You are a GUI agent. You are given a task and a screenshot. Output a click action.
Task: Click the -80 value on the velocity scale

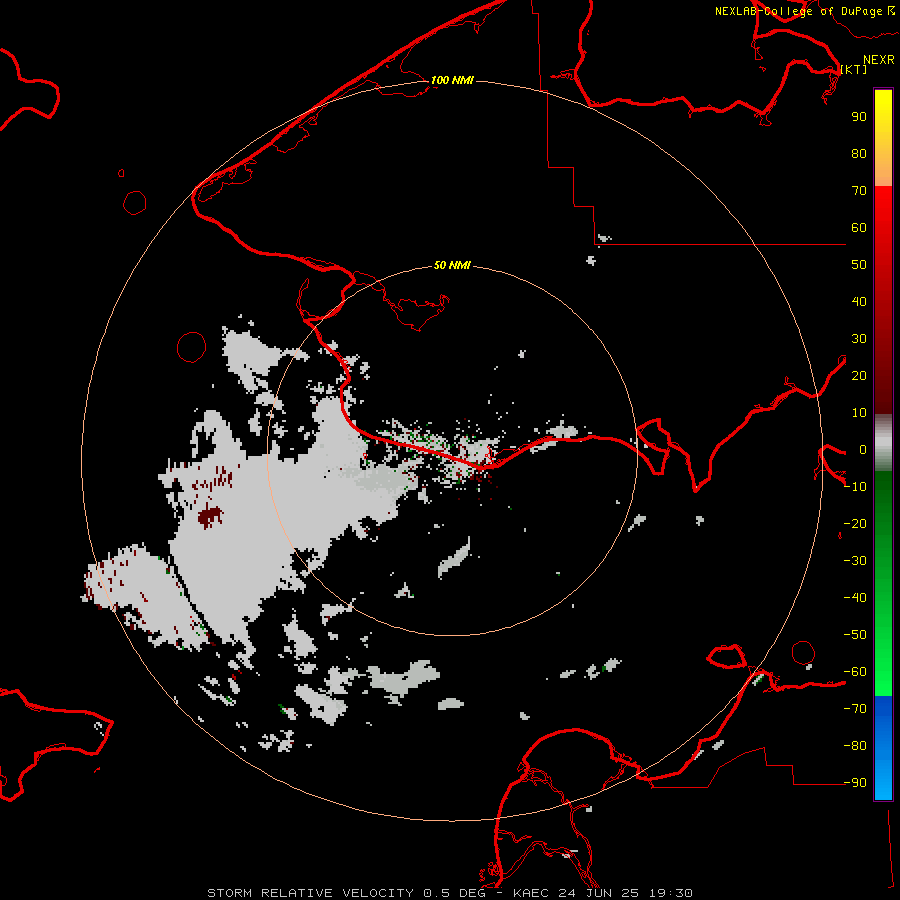coord(855,746)
